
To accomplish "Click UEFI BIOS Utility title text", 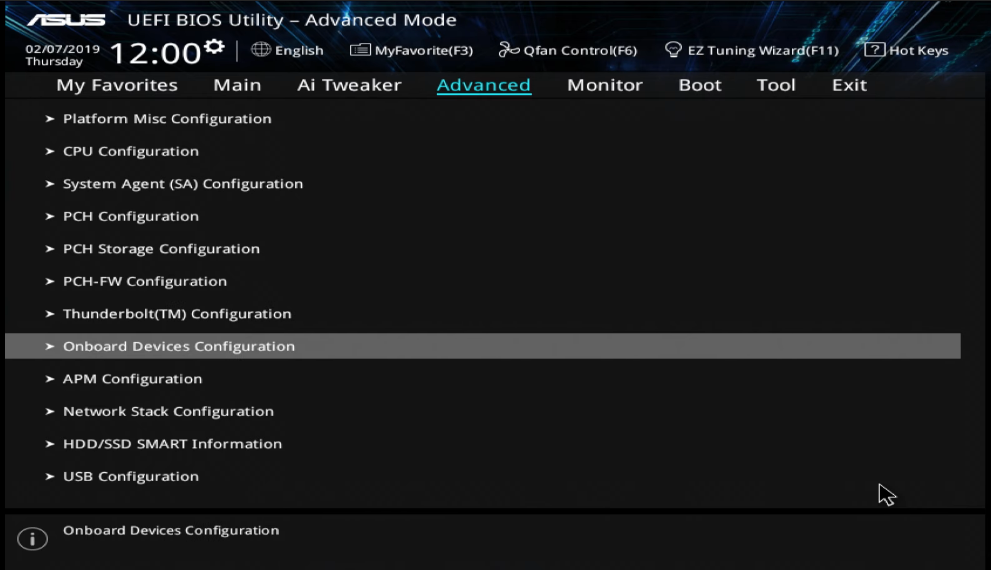I will click(x=292, y=20).
